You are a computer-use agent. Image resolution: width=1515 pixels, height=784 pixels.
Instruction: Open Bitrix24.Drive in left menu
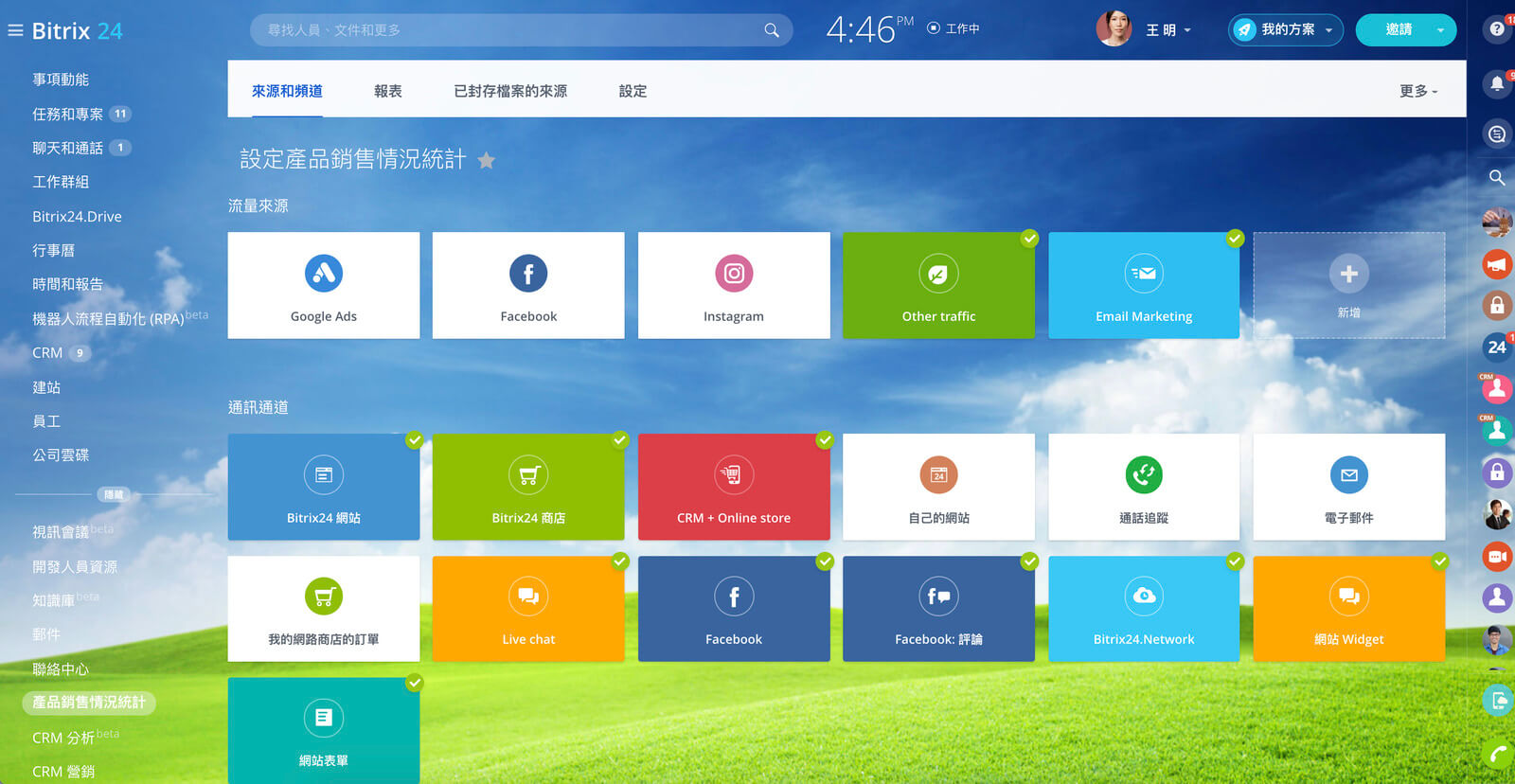(77, 216)
